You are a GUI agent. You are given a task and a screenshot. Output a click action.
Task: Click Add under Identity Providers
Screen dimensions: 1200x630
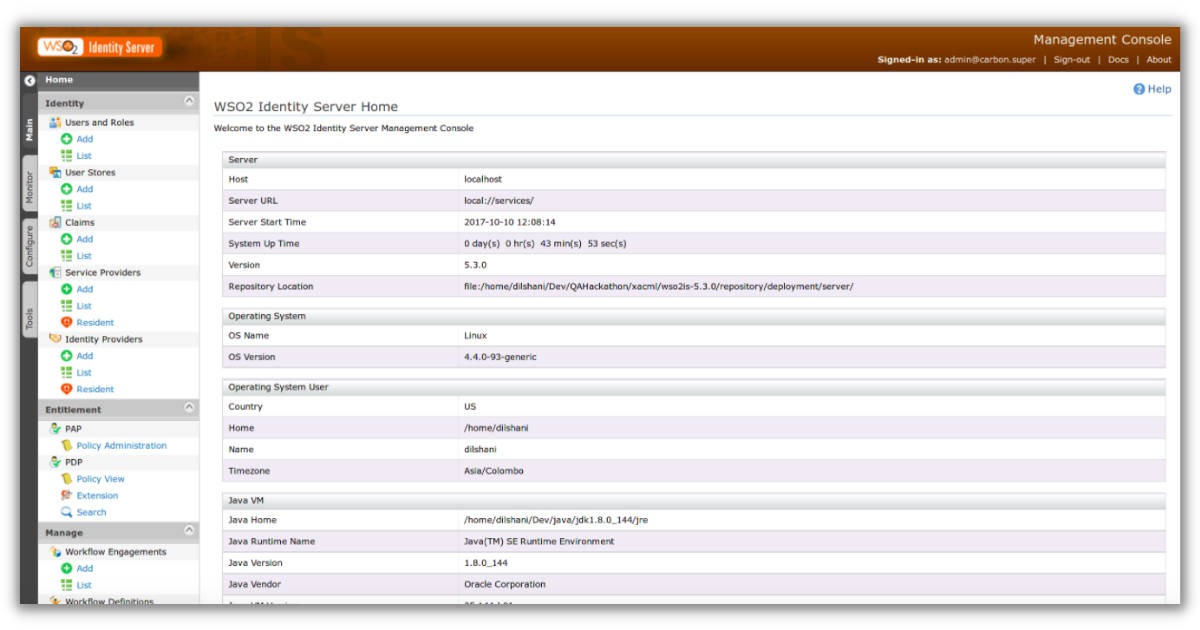[x=84, y=356]
